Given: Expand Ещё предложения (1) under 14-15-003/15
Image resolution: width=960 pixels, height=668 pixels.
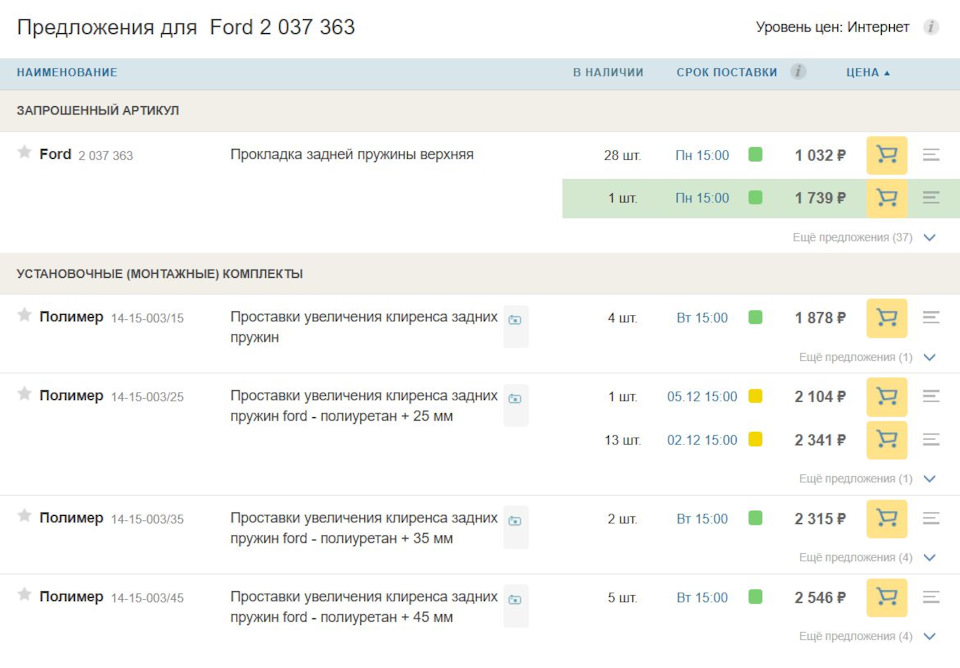Looking at the screenshot, I should (929, 357).
